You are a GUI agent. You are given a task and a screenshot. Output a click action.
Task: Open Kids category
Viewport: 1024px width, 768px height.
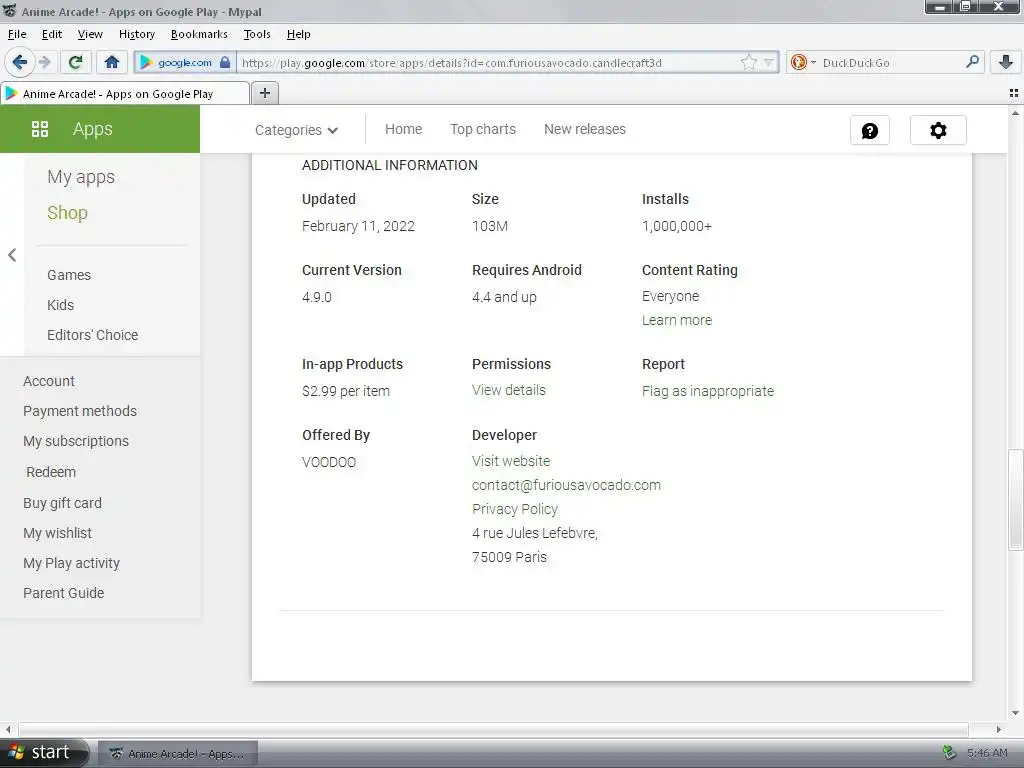pyautogui.click(x=60, y=305)
